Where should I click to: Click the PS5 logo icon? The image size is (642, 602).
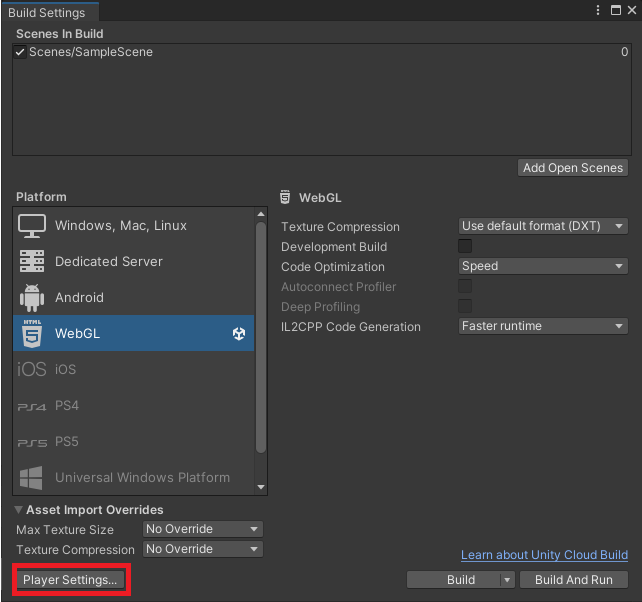(x=32, y=443)
